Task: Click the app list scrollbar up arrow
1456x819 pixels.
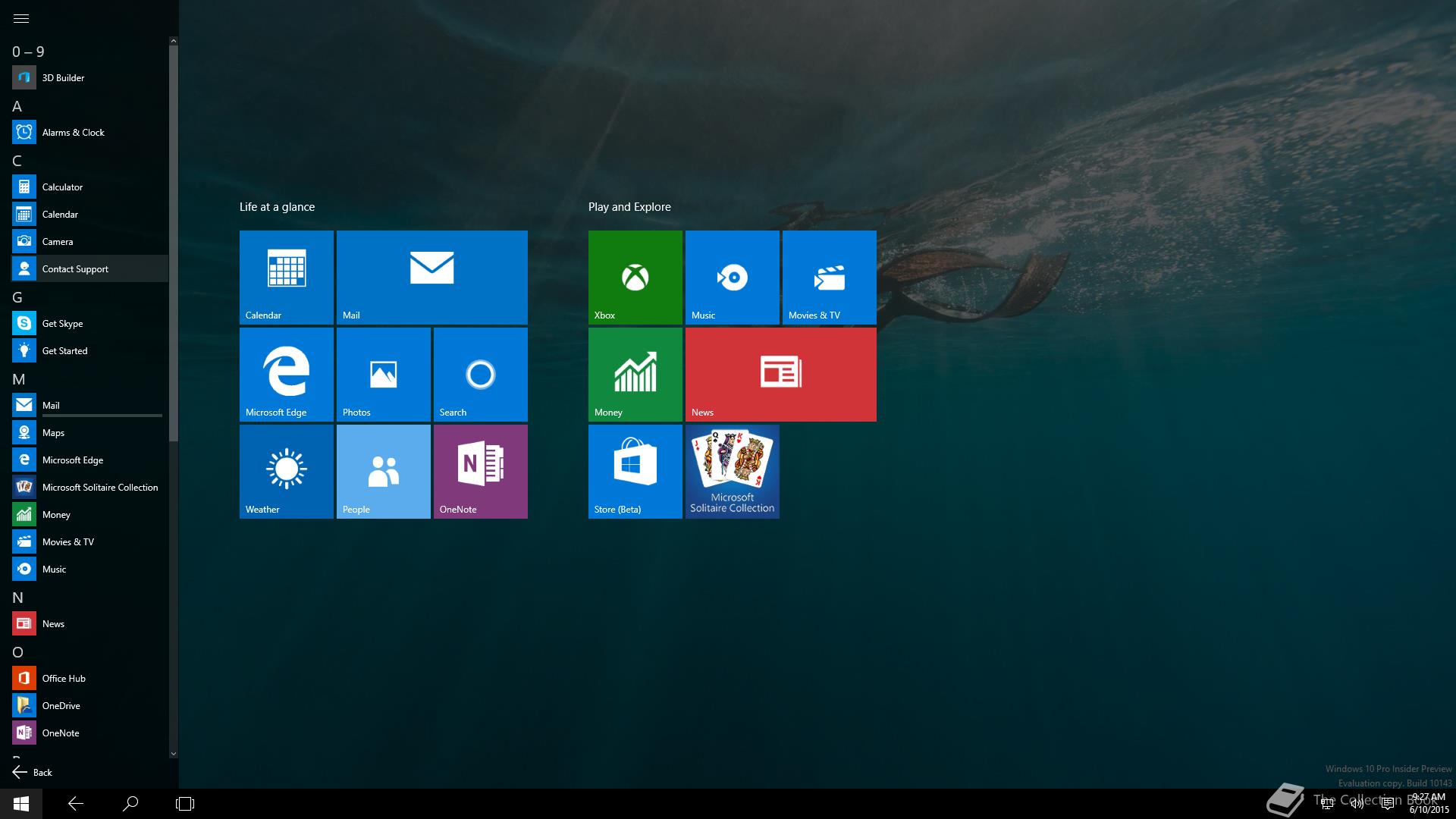Action: coord(174,41)
